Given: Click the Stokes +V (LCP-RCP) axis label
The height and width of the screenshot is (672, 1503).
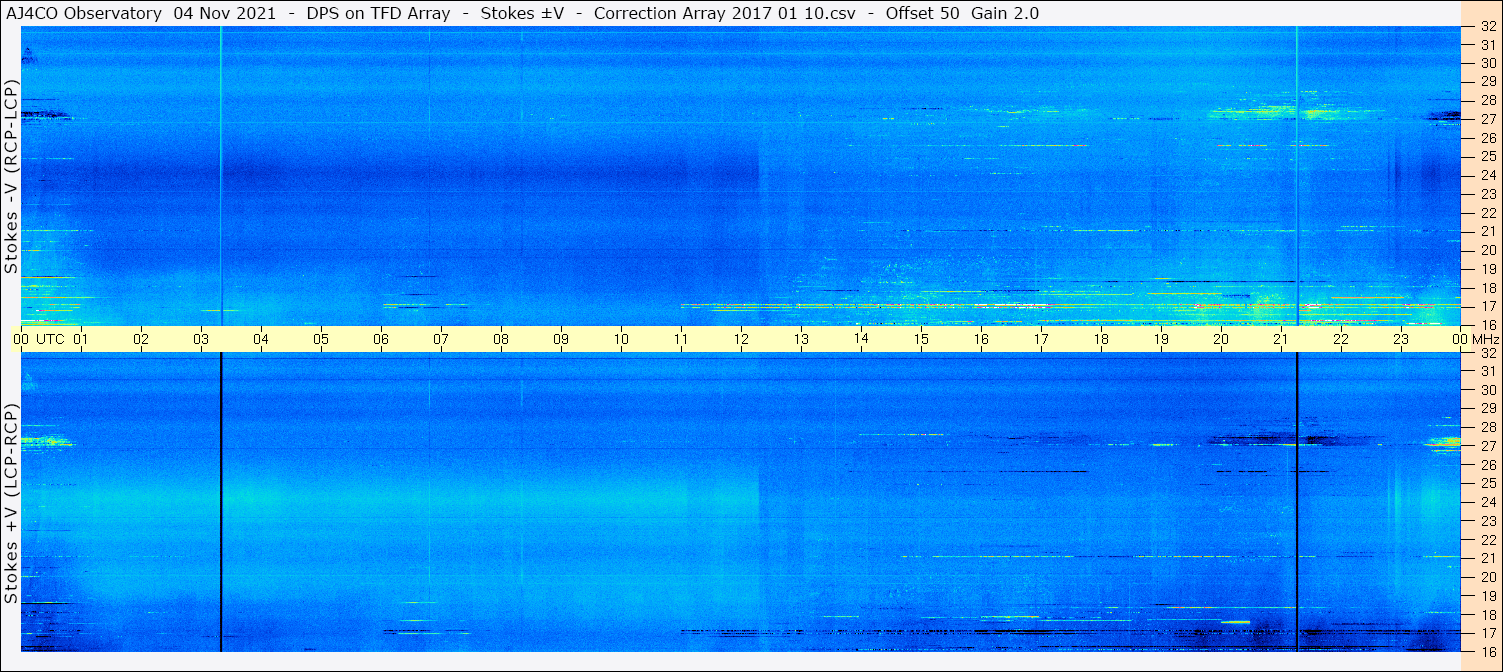Looking at the screenshot, I should click(x=11, y=504).
